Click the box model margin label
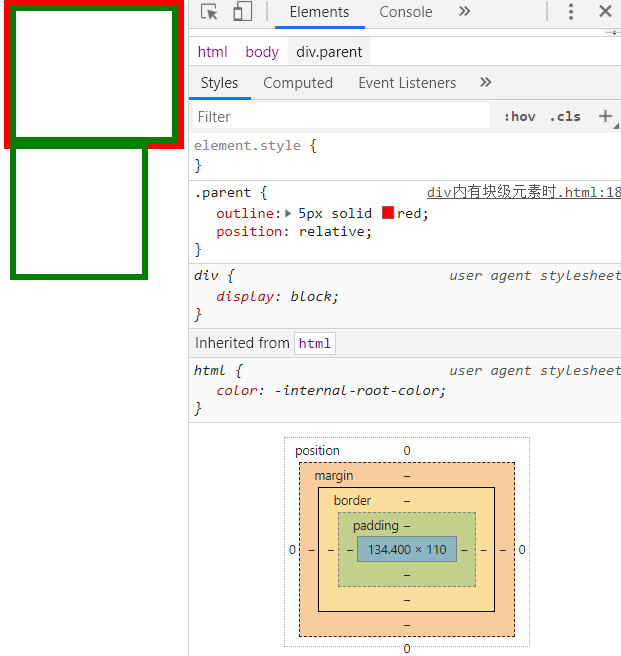This screenshot has width=621, height=656. (x=334, y=476)
